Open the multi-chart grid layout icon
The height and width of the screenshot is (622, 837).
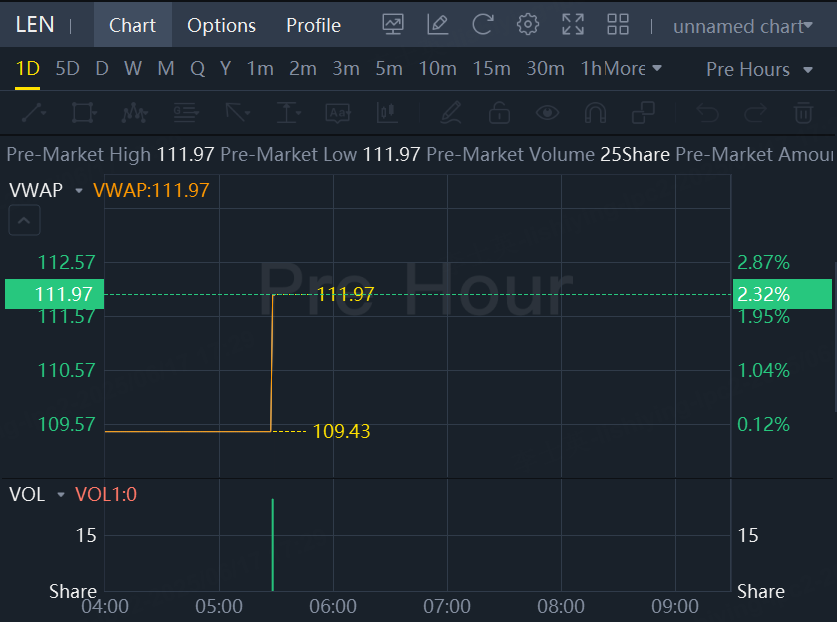(618, 25)
